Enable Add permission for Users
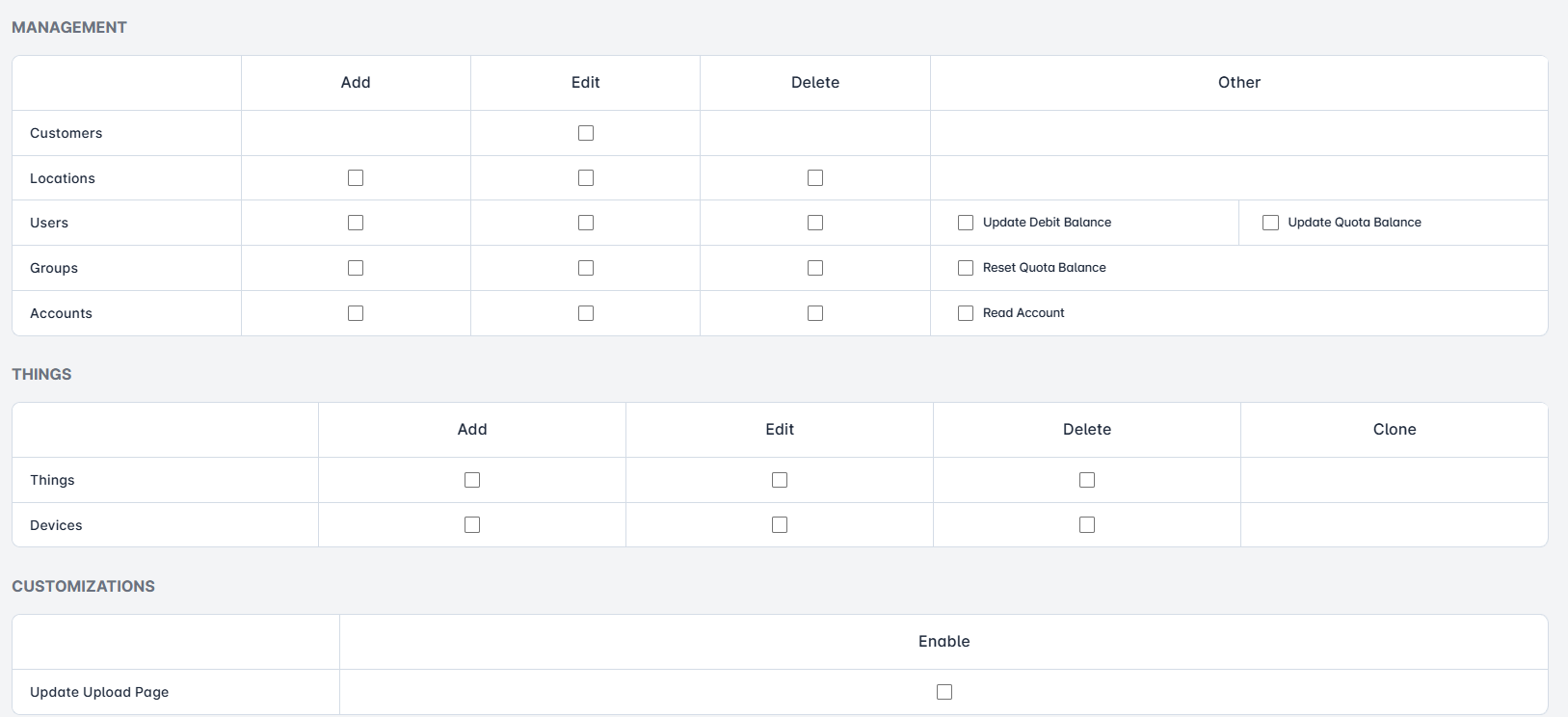The width and height of the screenshot is (1568, 717). coord(356,223)
